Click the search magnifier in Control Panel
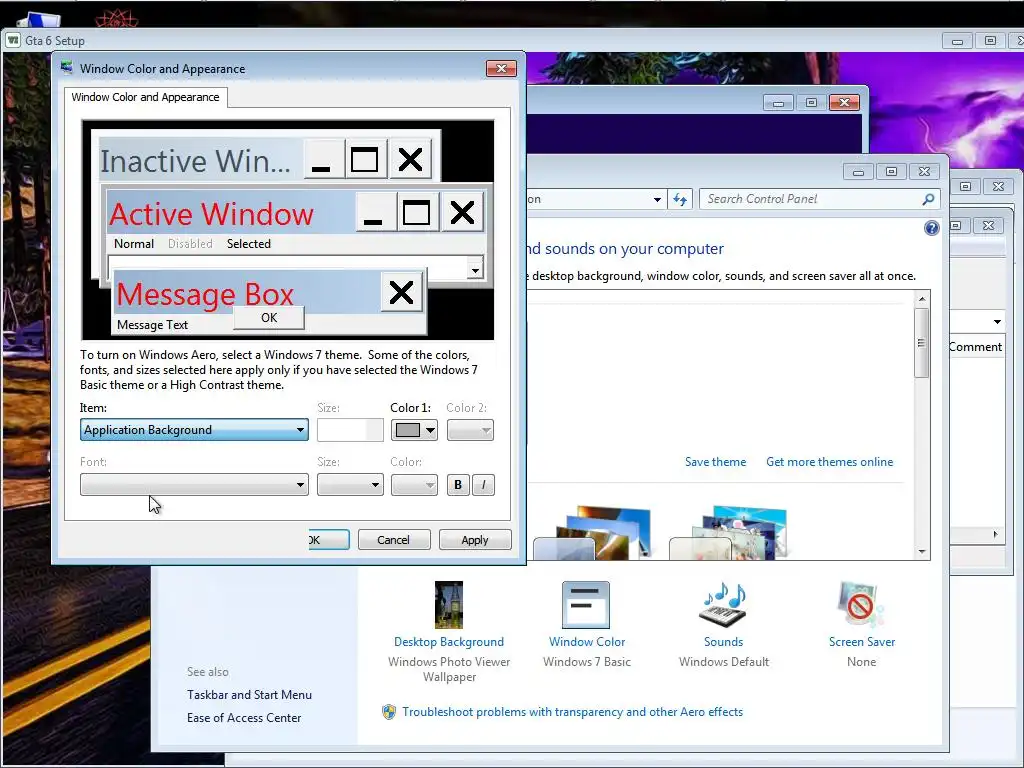Screen dimensions: 1024x768 [x=928, y=199]
